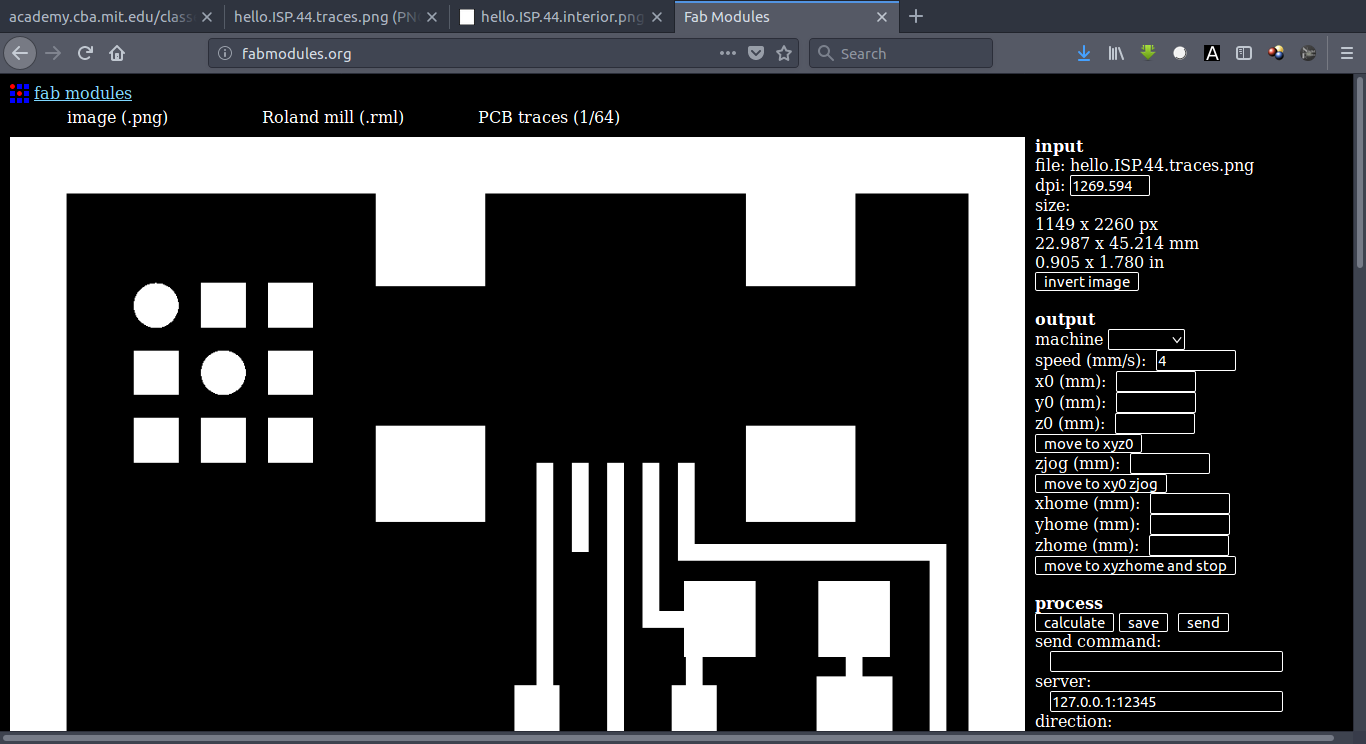Open the image (.png) input menu
Image resolution: width=1366 pixels, height=744 pixels.
117,117
